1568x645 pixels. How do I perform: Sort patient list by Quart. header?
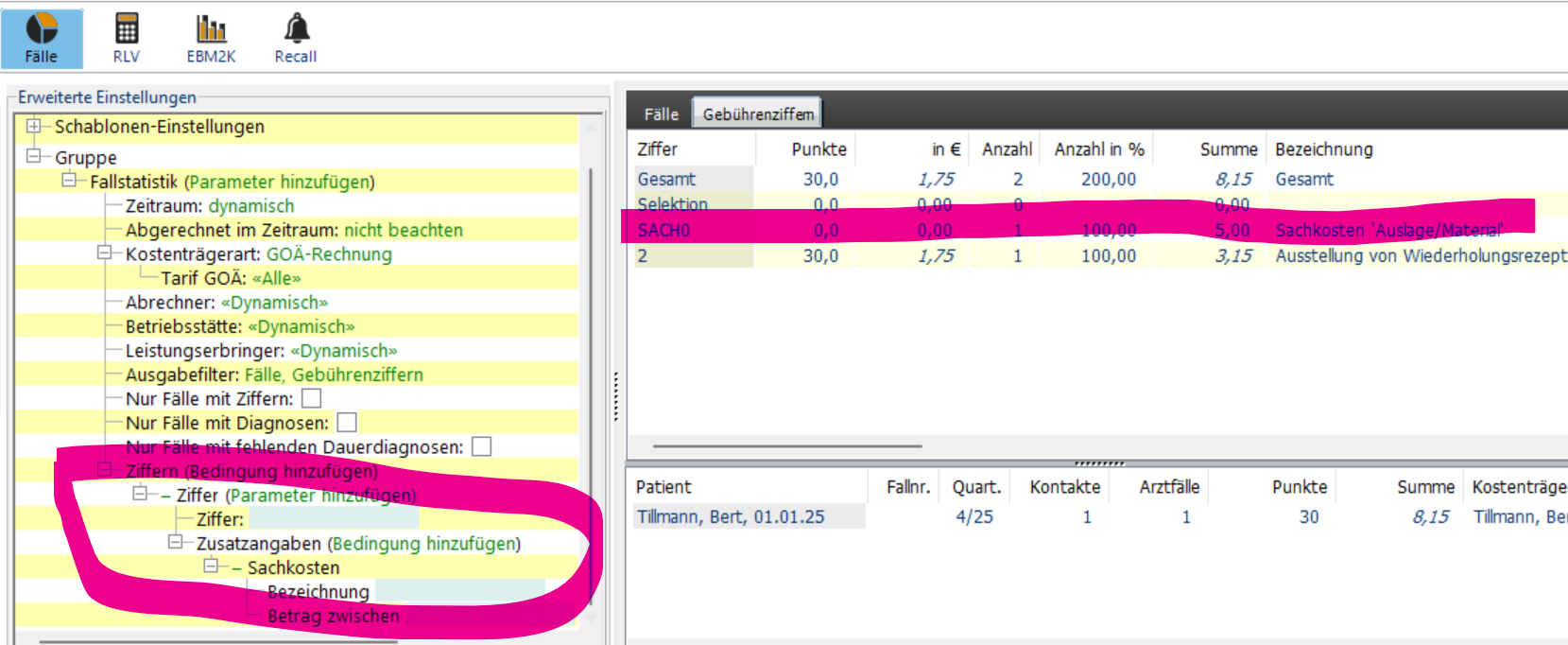[975, 487]
